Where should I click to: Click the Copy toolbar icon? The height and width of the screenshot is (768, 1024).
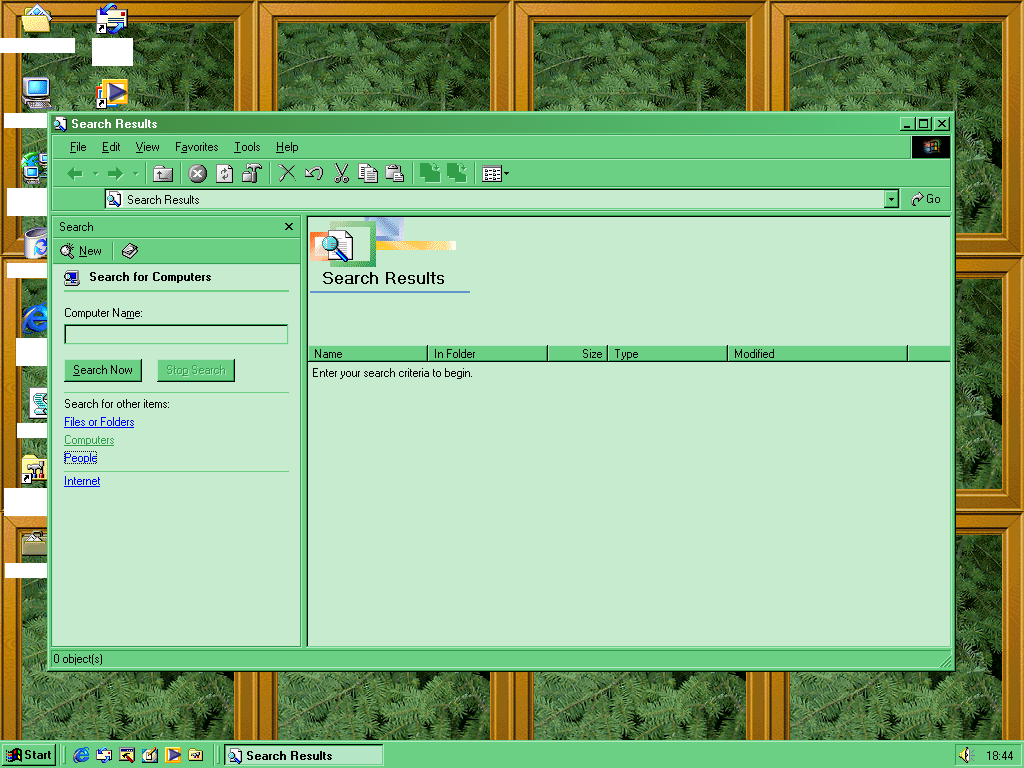click(x=368, y=174)
